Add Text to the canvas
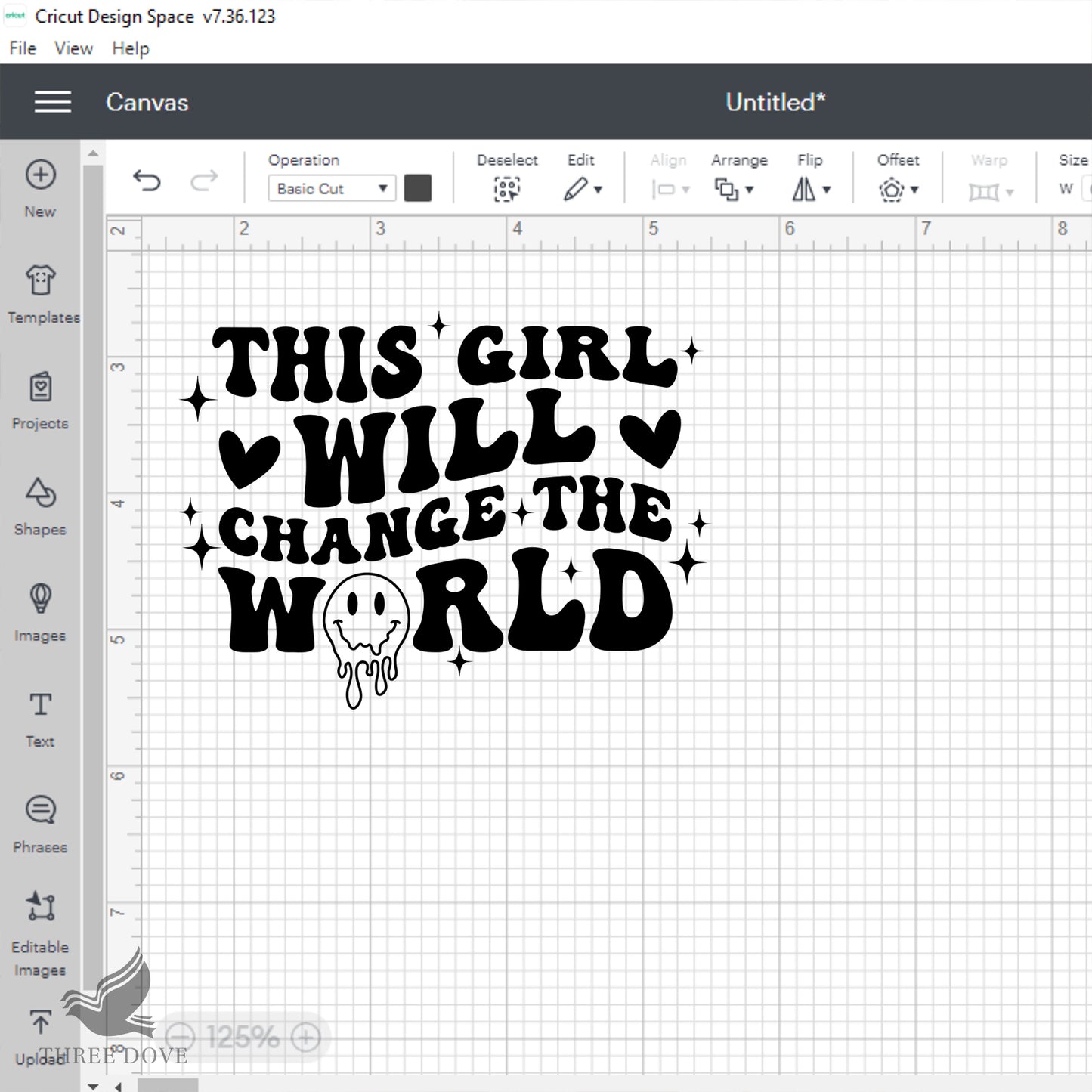1092x1092 pixels. pyautogui.click(x=41, y=718)
